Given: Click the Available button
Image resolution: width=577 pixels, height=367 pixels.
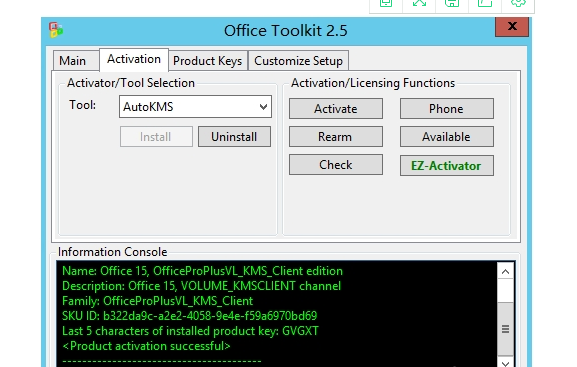Looking at the screenshot, I should [447, 137].
